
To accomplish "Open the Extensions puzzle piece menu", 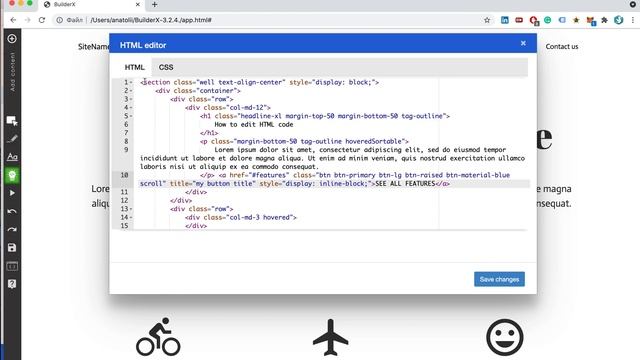I will pos(604,20).
